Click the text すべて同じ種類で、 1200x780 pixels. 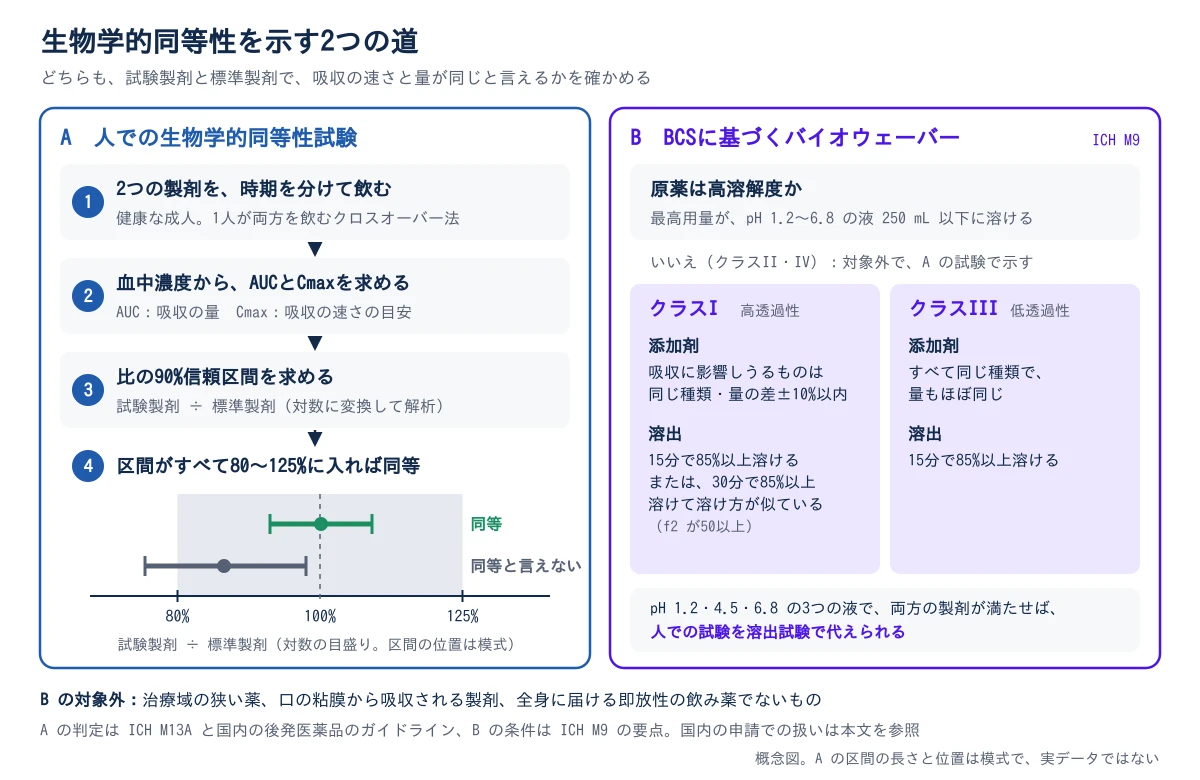[976, 372]
